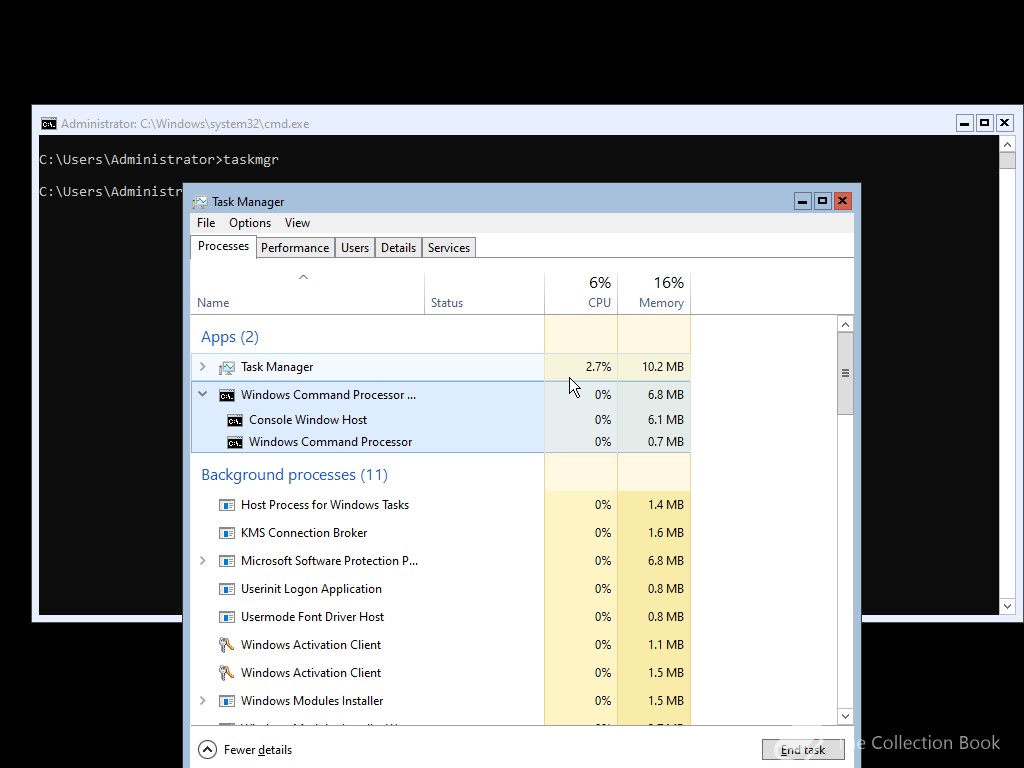Select Host Process for Windows Tasks
Viewport: 1024px width, 768px height.
pos(441,505)
